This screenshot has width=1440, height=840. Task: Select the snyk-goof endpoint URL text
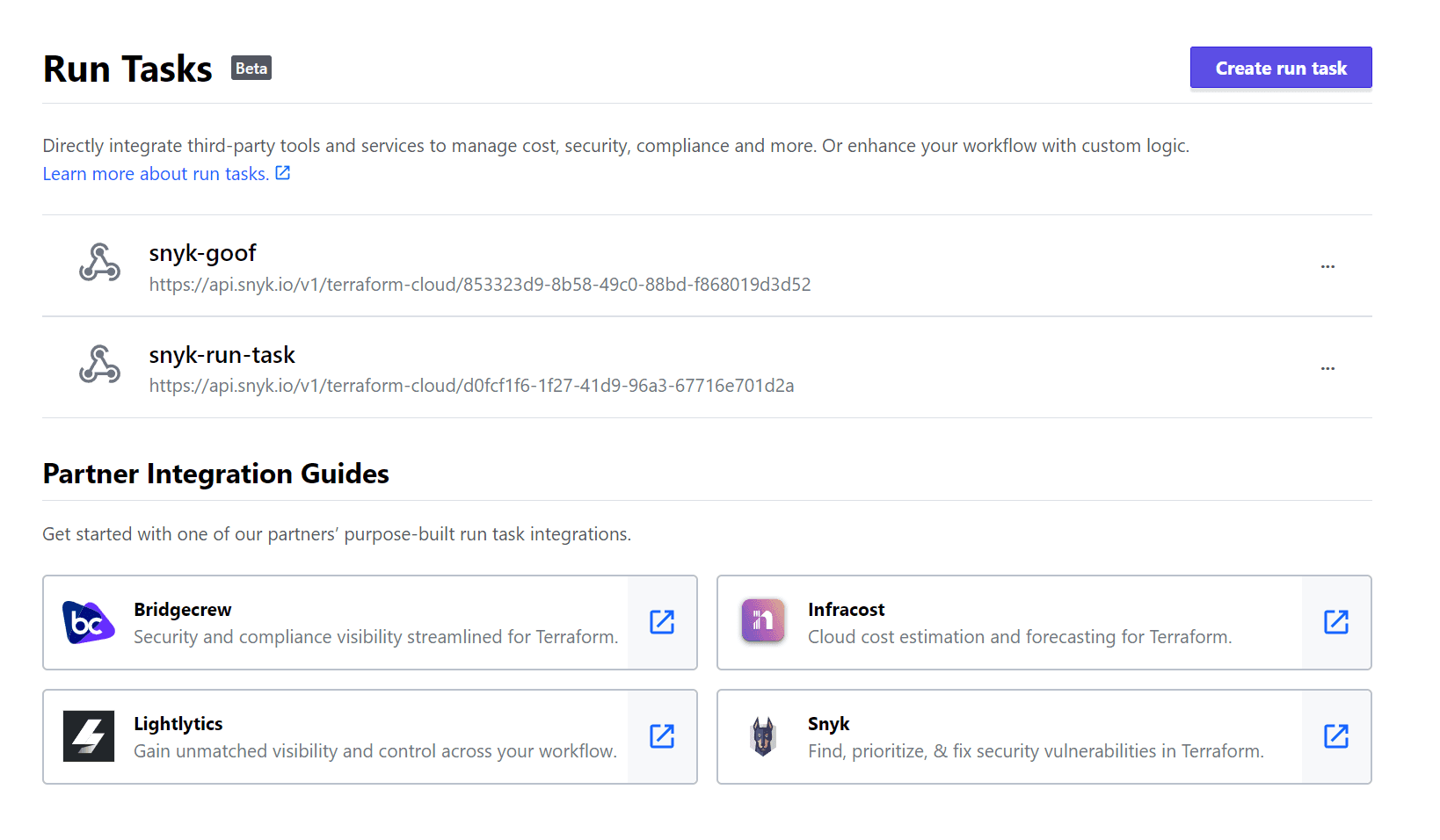point(480,285)
